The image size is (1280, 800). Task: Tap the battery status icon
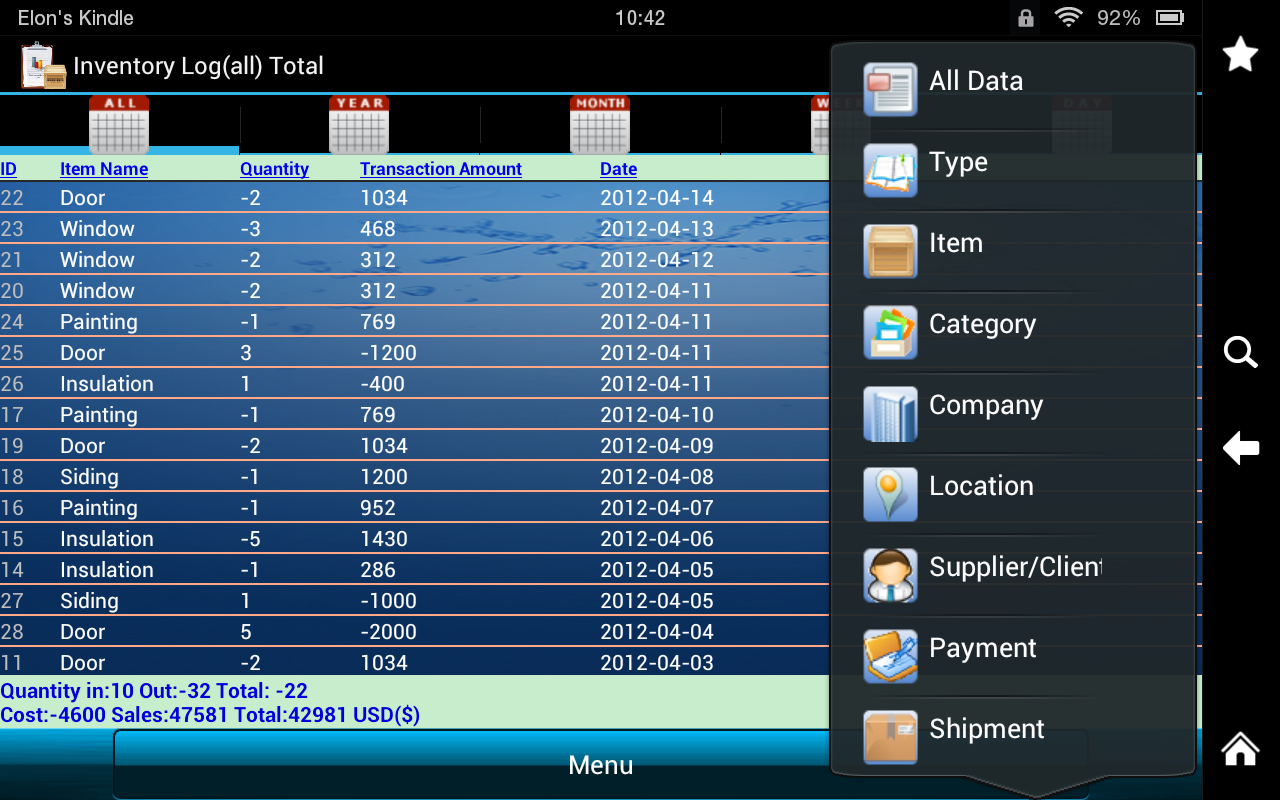click(x=1170, y=18)
